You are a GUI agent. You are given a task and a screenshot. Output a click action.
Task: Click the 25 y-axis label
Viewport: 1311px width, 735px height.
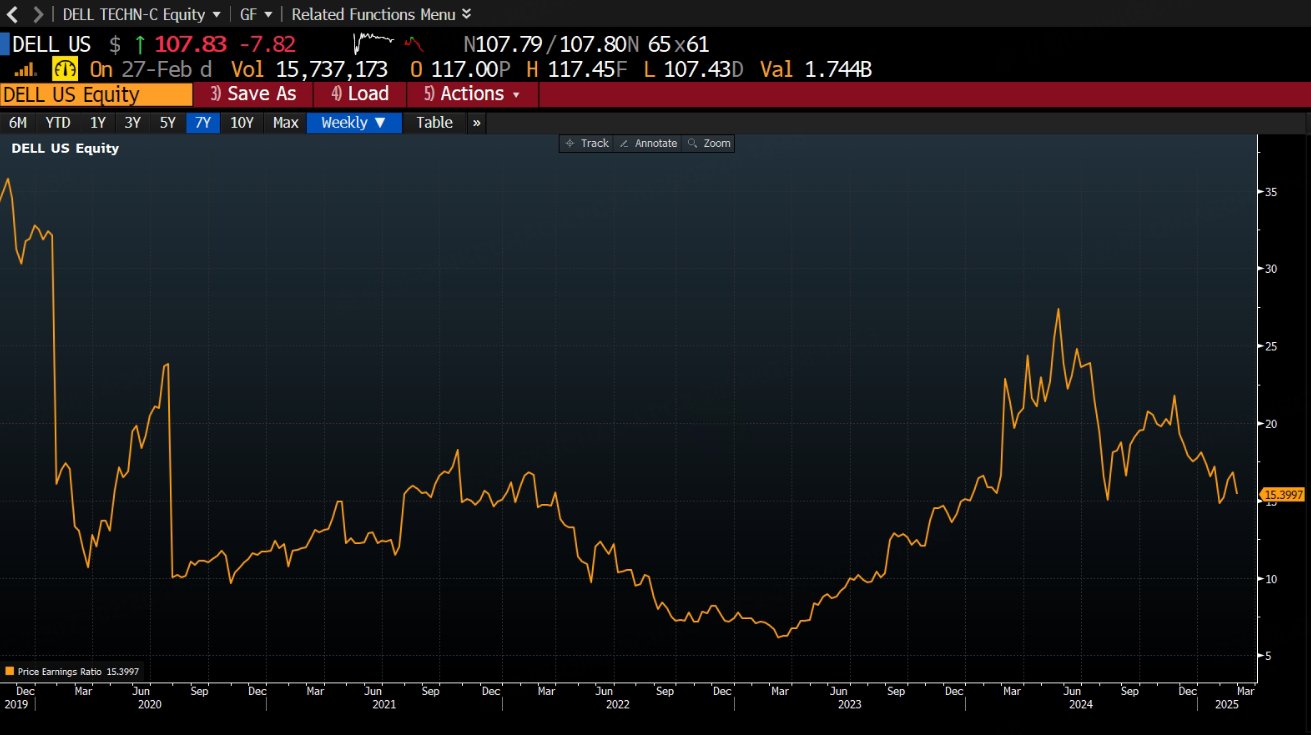click(1273, 347)
